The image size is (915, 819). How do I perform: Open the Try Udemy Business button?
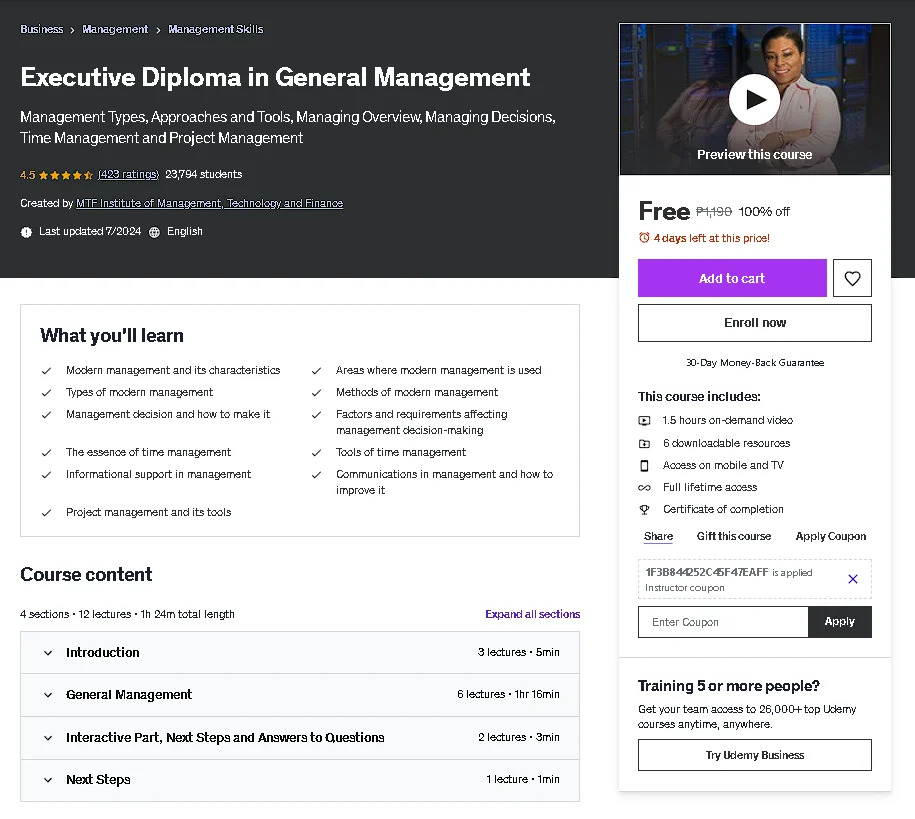[x=755, y=755]
